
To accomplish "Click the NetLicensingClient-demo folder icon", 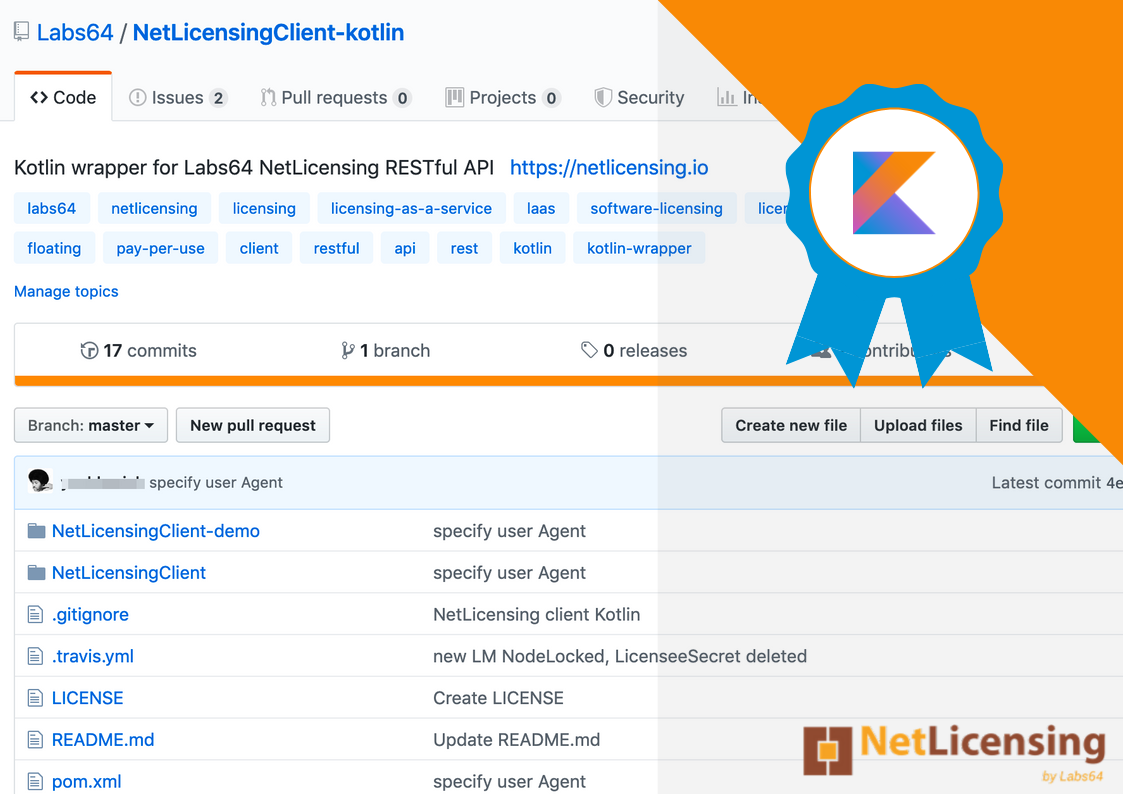I will coord(36,531).
